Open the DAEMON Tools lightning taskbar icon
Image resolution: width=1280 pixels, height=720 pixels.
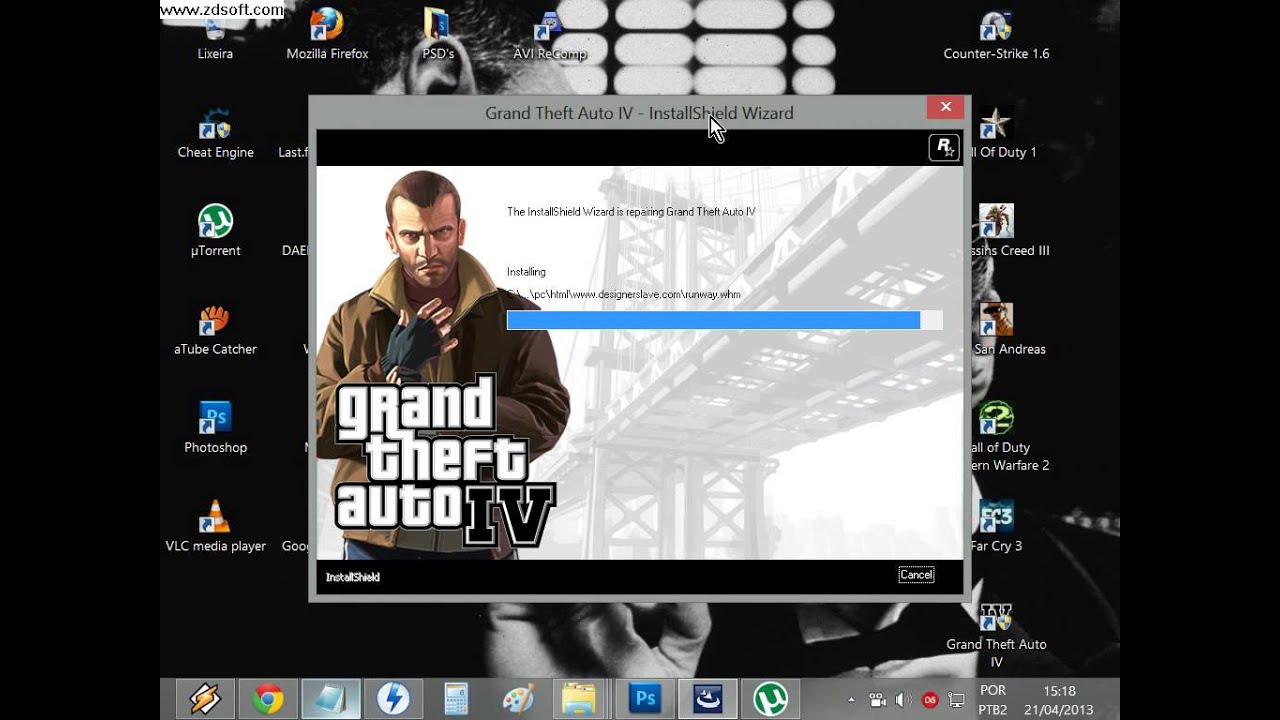pos(393,698)
